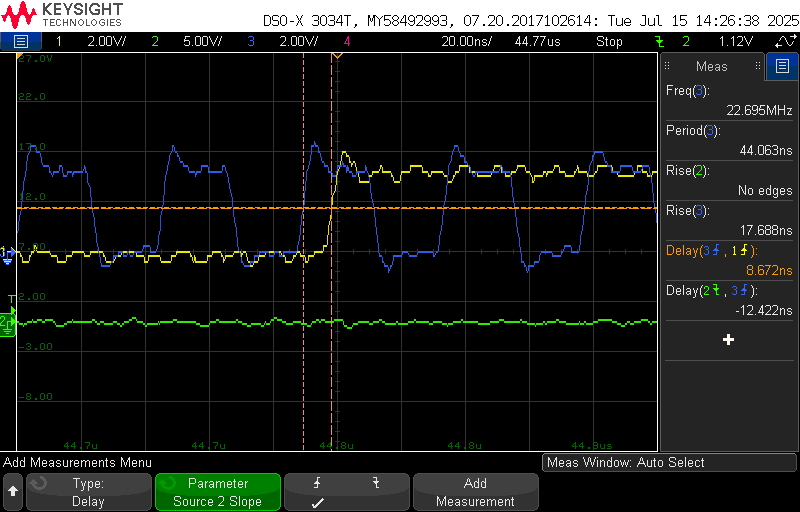
Task: Select channel 4 label in header
Action: tap(347, 41)
